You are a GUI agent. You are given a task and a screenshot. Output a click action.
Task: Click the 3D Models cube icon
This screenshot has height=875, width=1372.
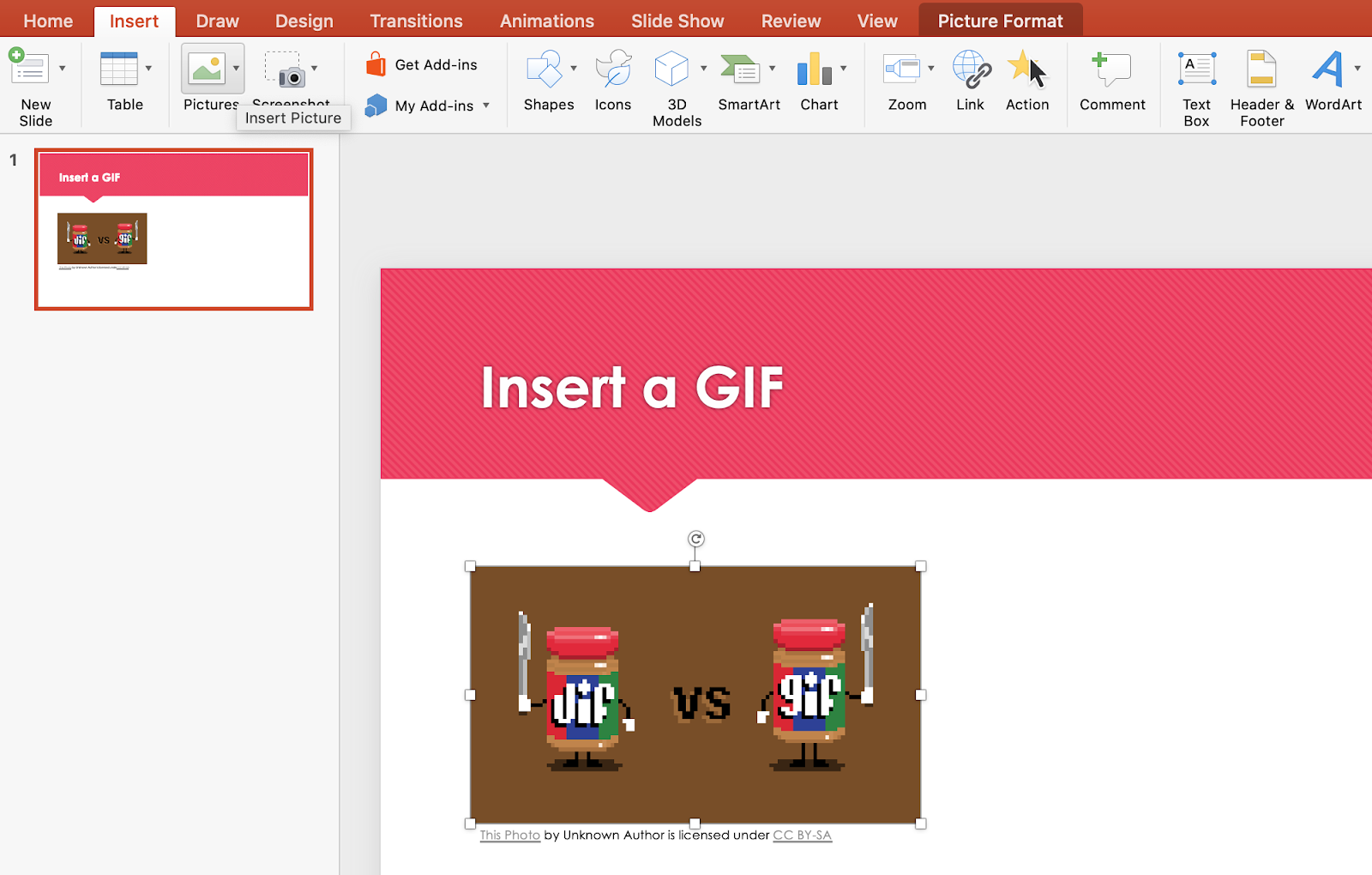coord(671,69)
